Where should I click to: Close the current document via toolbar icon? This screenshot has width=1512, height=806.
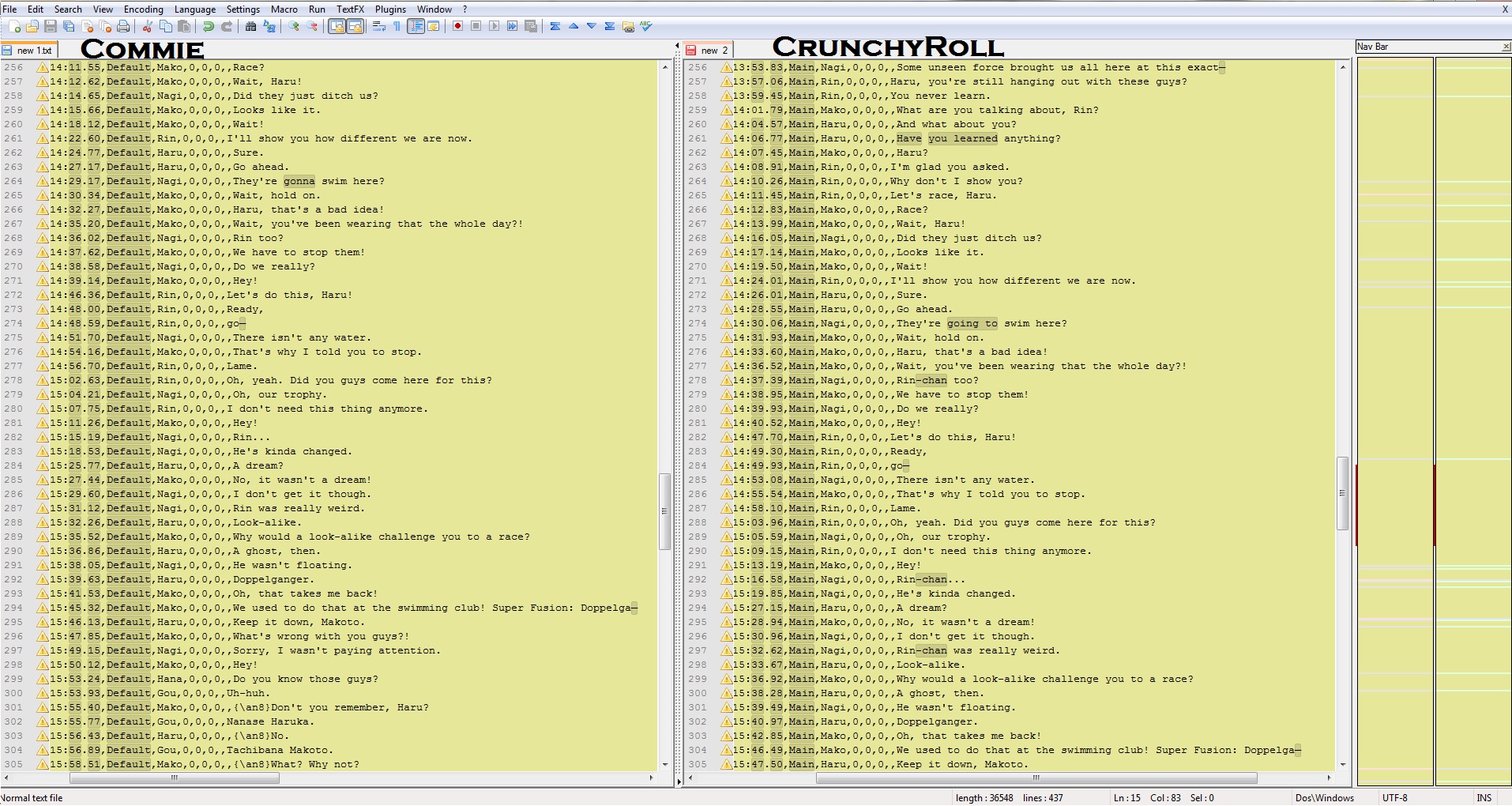pyautogui.click(x=87, y=26)
